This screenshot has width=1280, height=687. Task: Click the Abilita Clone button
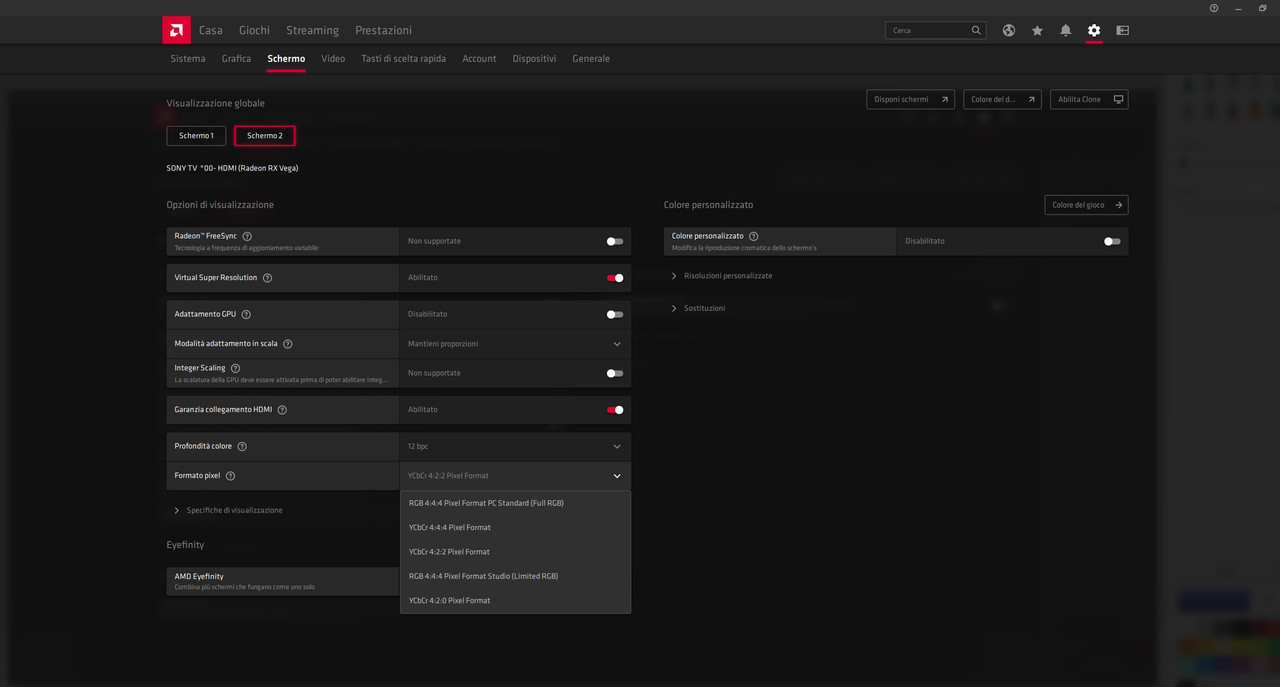(1089, 100)
